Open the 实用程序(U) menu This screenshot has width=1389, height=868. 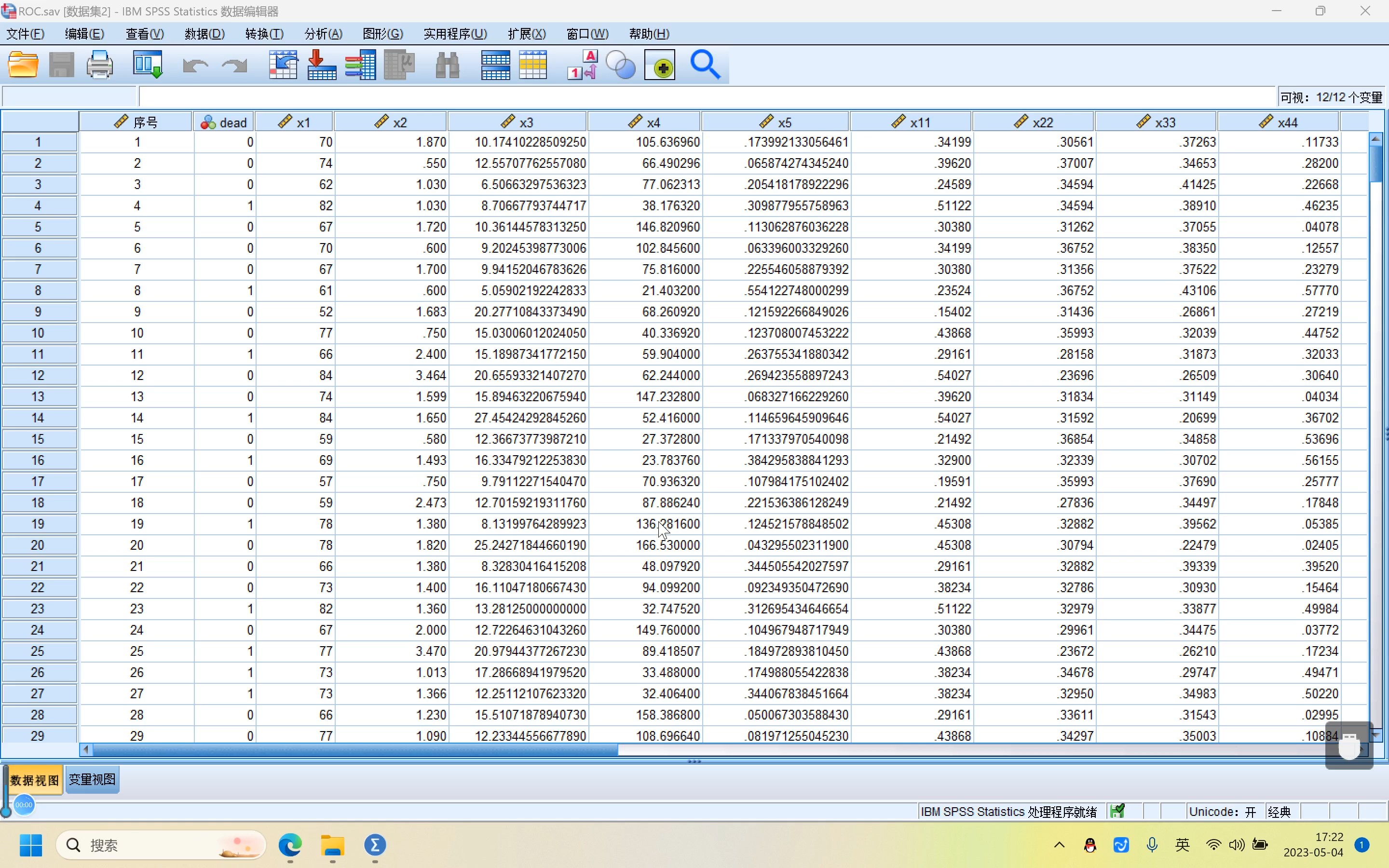(x=455, y=34)
